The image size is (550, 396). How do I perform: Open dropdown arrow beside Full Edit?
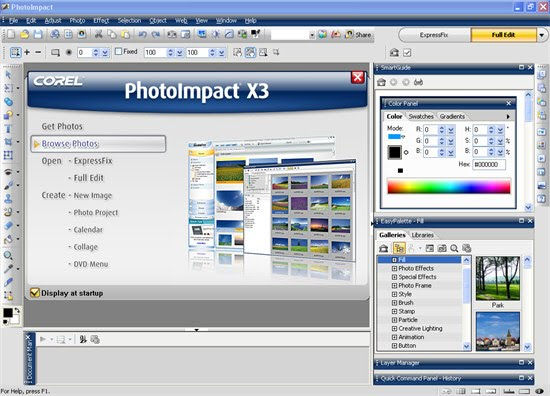(542, 35)
